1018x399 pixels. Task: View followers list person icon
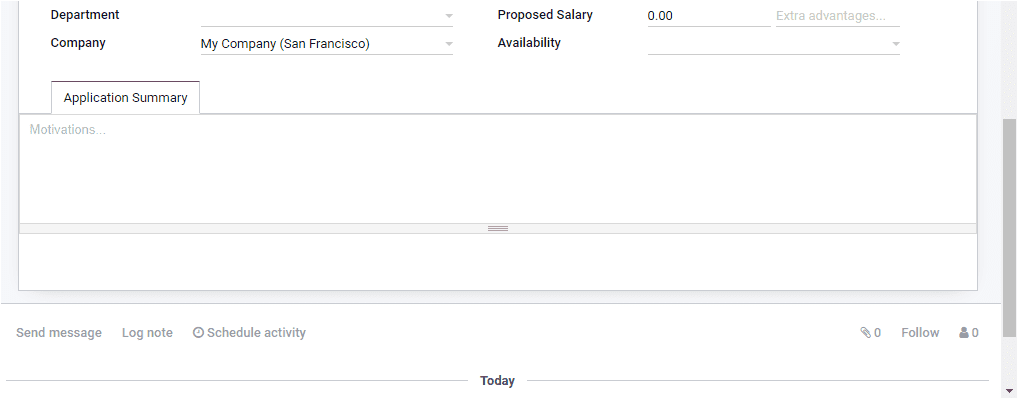(x=964, y=333)
